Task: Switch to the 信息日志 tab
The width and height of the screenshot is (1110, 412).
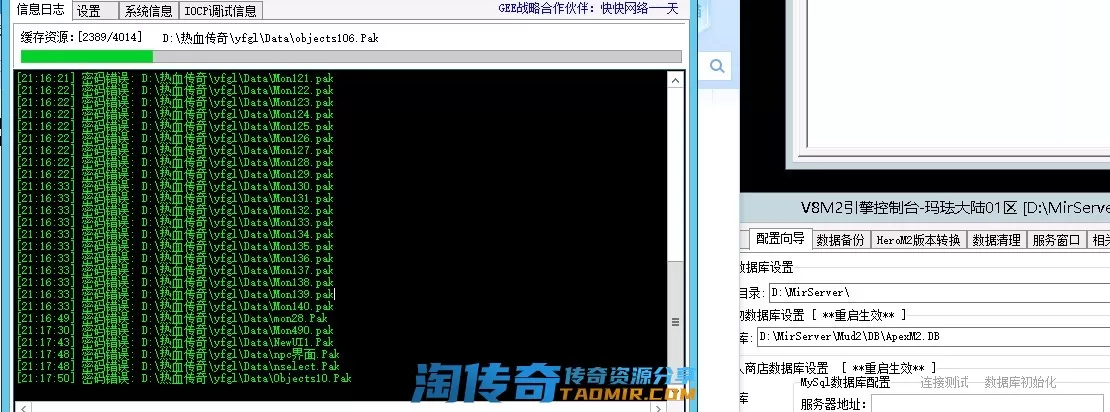Action: pos(40,9)
